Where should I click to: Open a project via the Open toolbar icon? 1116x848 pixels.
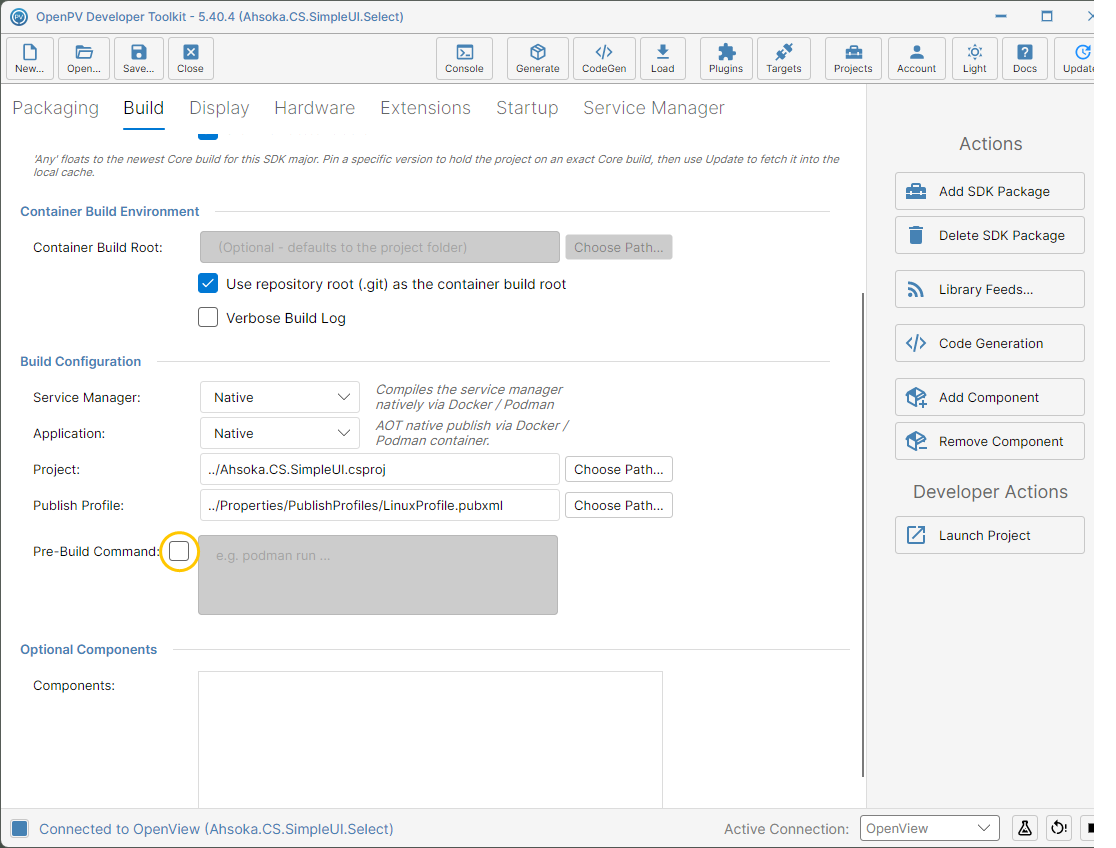tap(84, 58)
